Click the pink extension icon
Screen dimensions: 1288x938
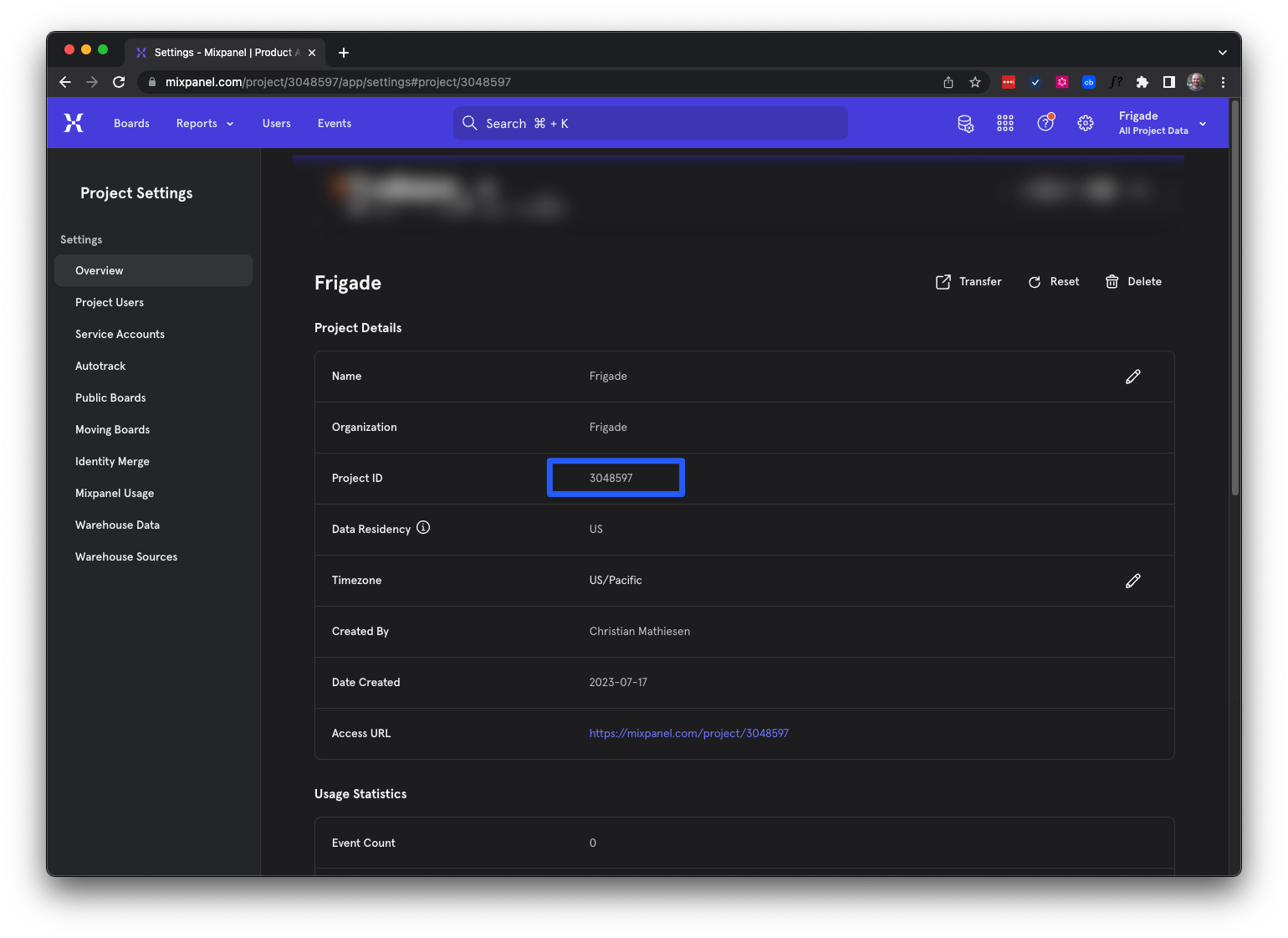click(x=1062, y=82)
